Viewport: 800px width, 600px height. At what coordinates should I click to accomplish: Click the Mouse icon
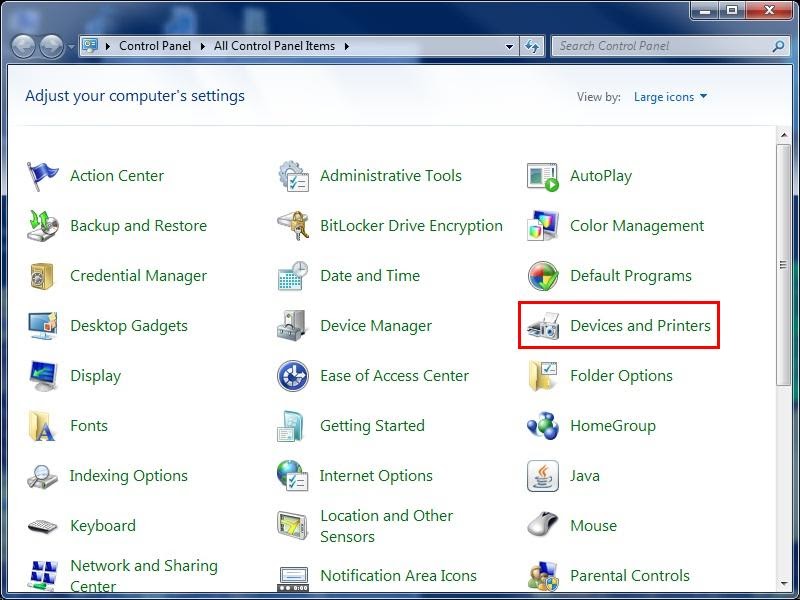(542, 524)
